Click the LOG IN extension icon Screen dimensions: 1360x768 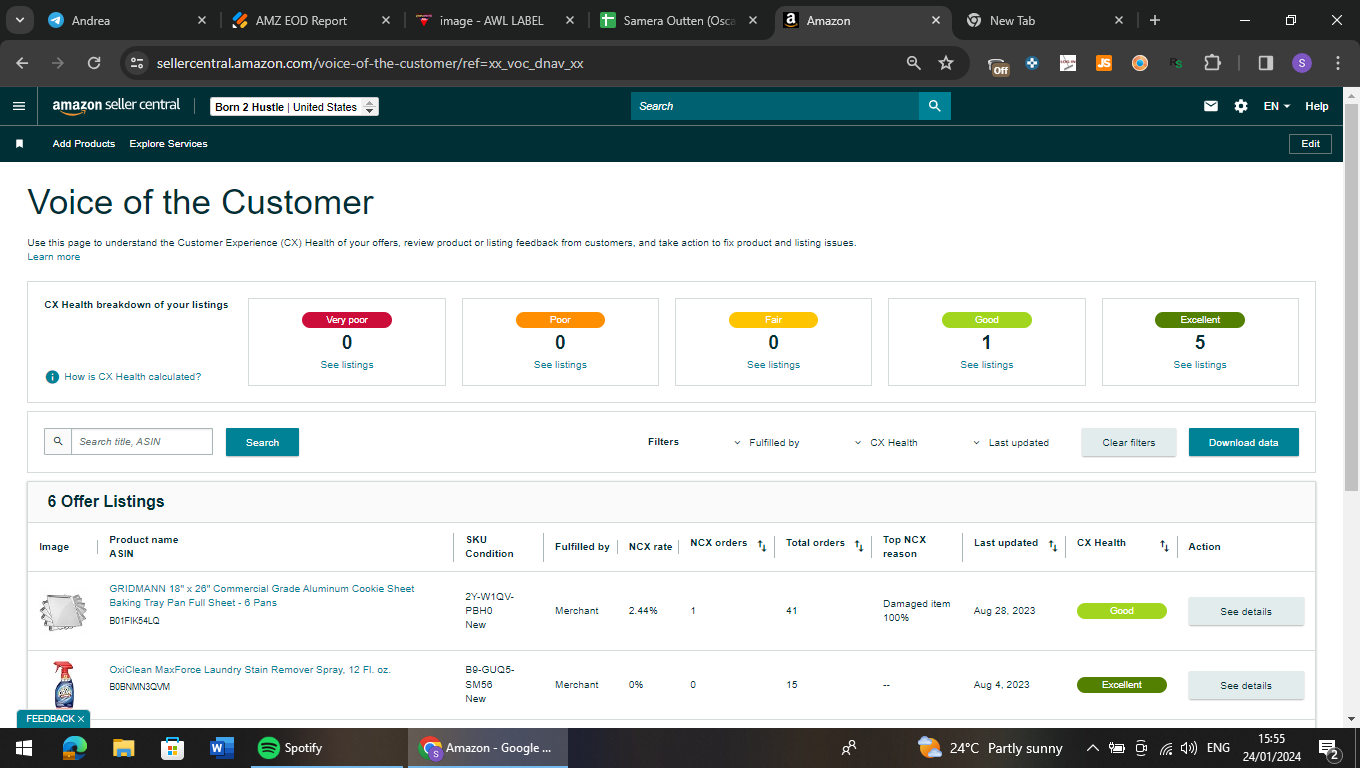pyautogui.click(x=1068, y=63)
